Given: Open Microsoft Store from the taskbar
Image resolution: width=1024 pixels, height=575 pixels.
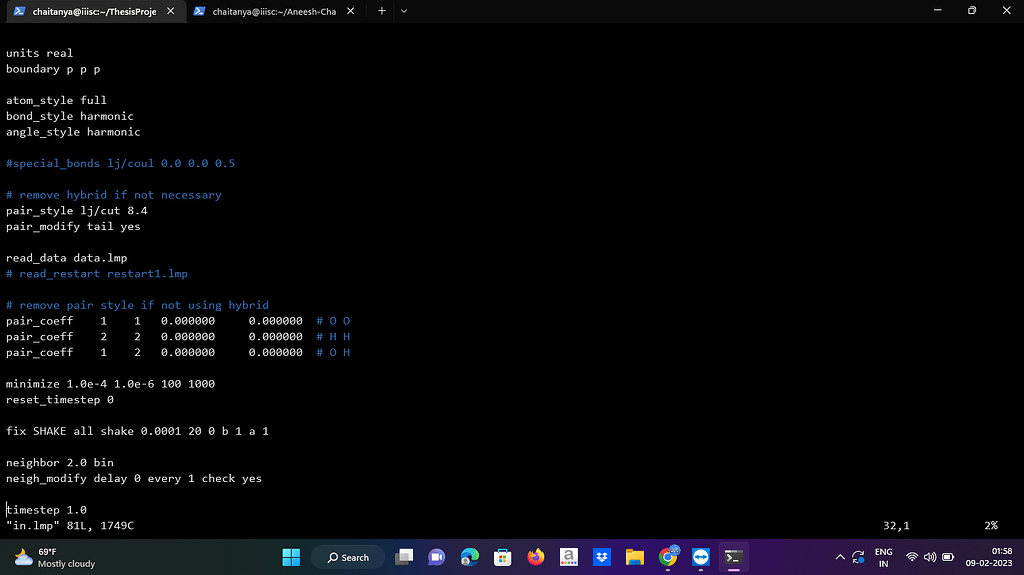Looking at the screenshot, I should pos(503,557).
